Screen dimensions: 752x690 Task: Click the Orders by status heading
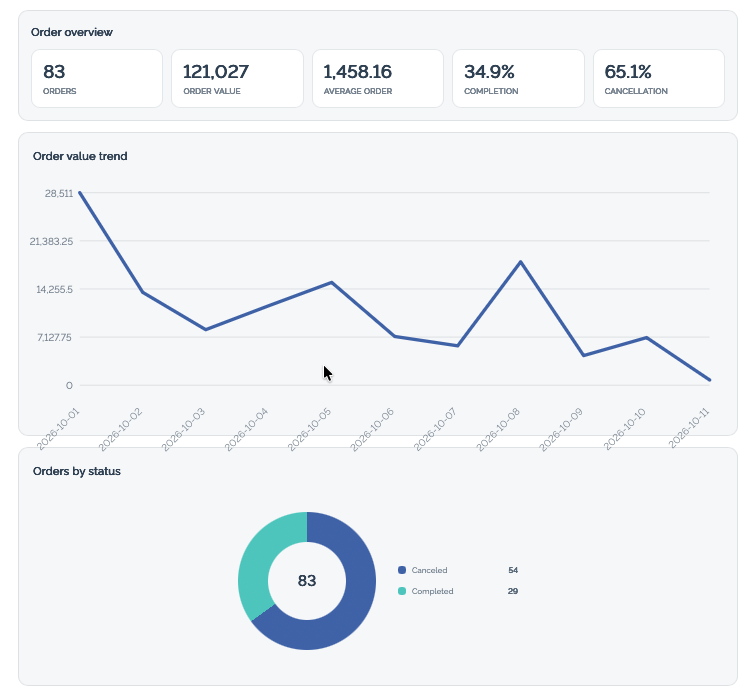77,471
